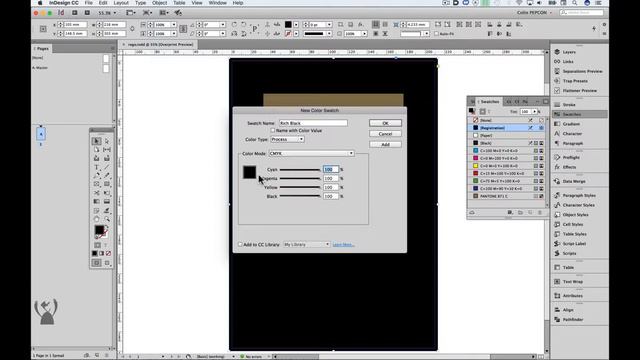
Task: Open the Links panel
Action: [x=568, y=62]
